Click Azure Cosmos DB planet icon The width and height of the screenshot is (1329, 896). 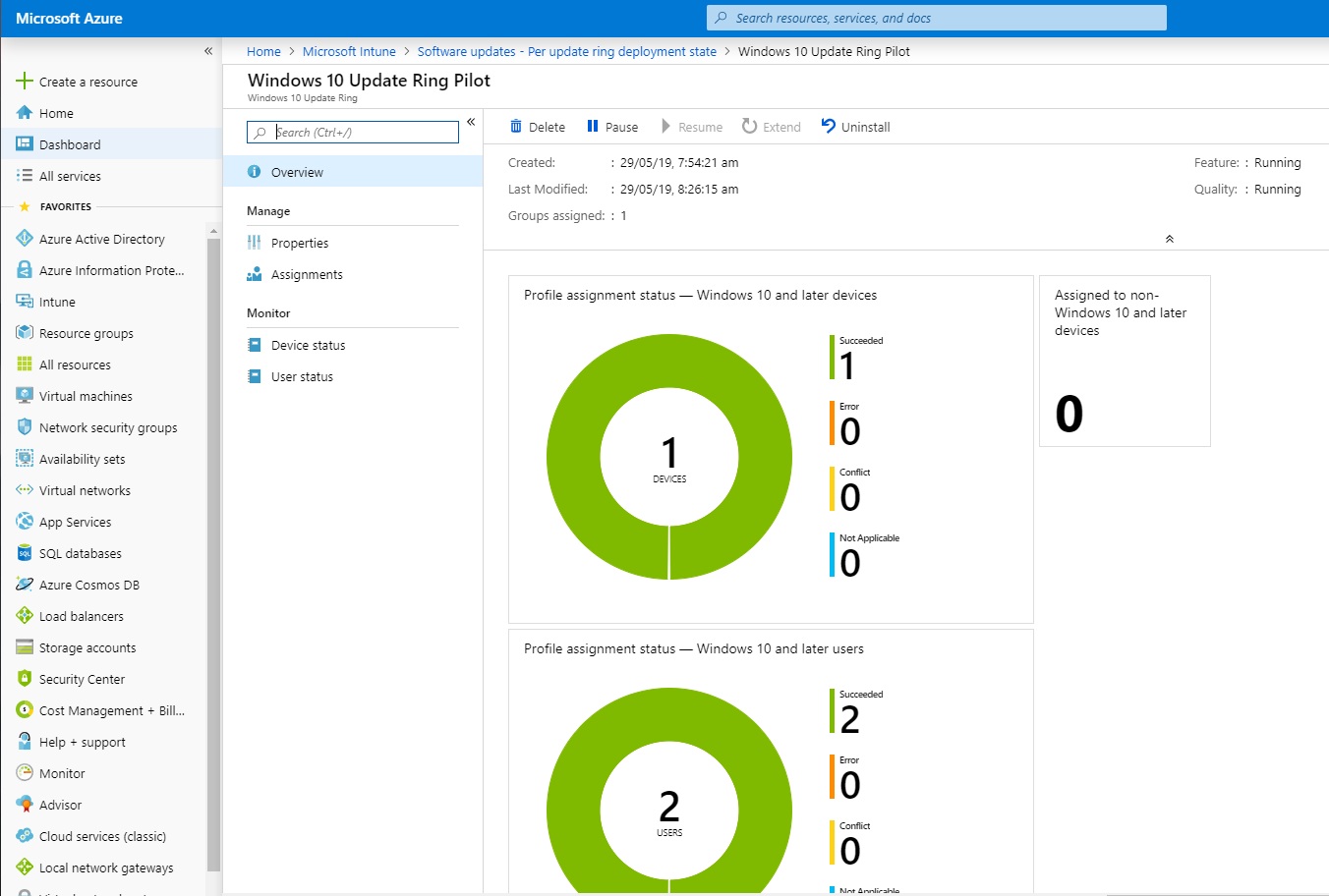[x=25, y=585]
